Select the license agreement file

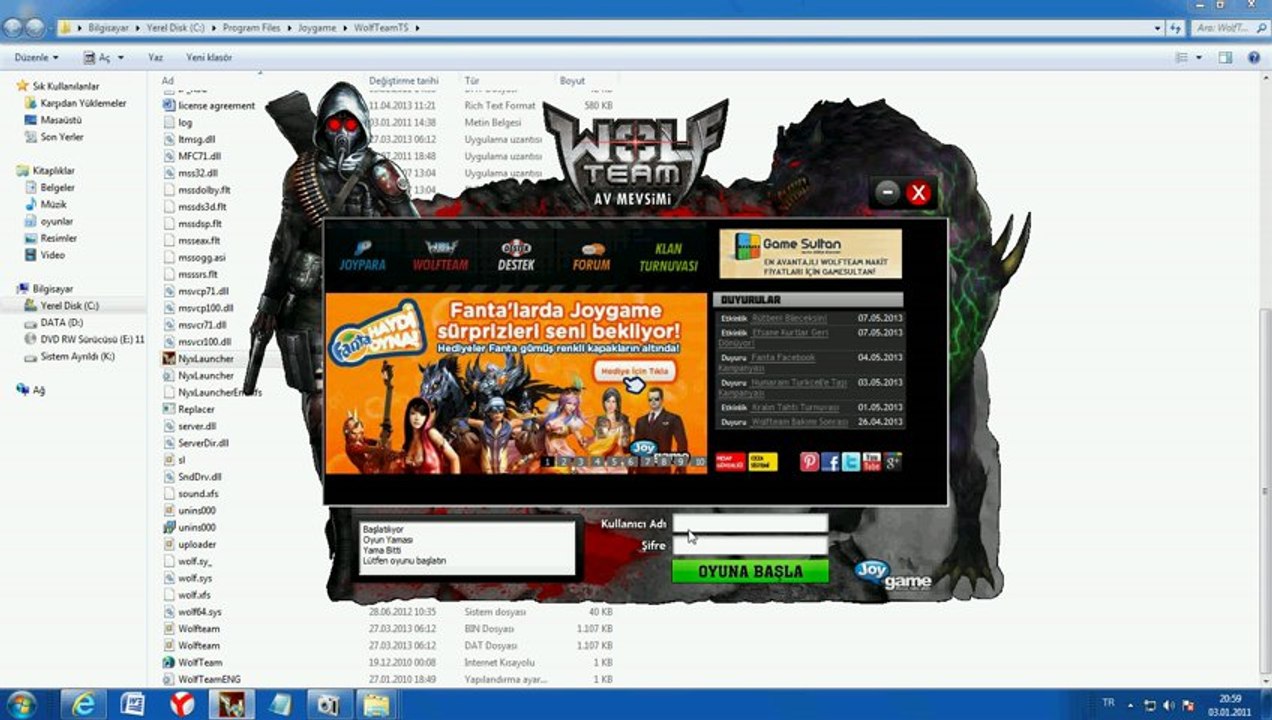coord(216,106)
